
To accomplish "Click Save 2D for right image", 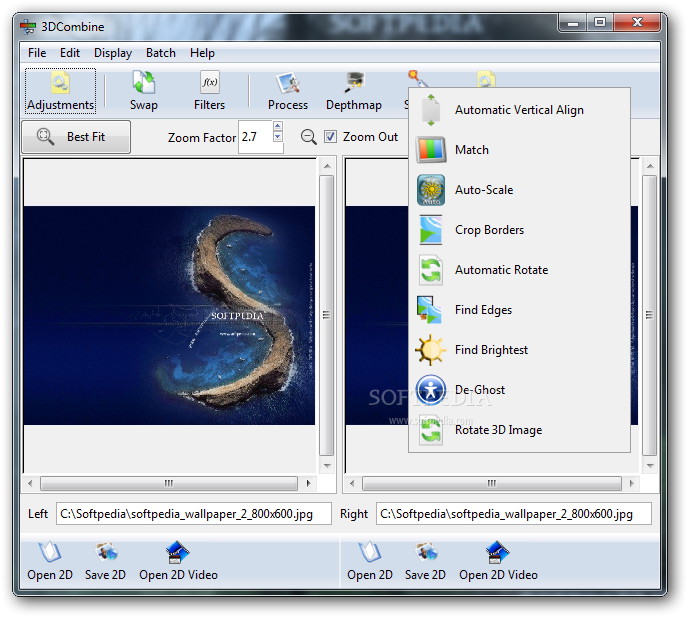I will tap(425, 562).
